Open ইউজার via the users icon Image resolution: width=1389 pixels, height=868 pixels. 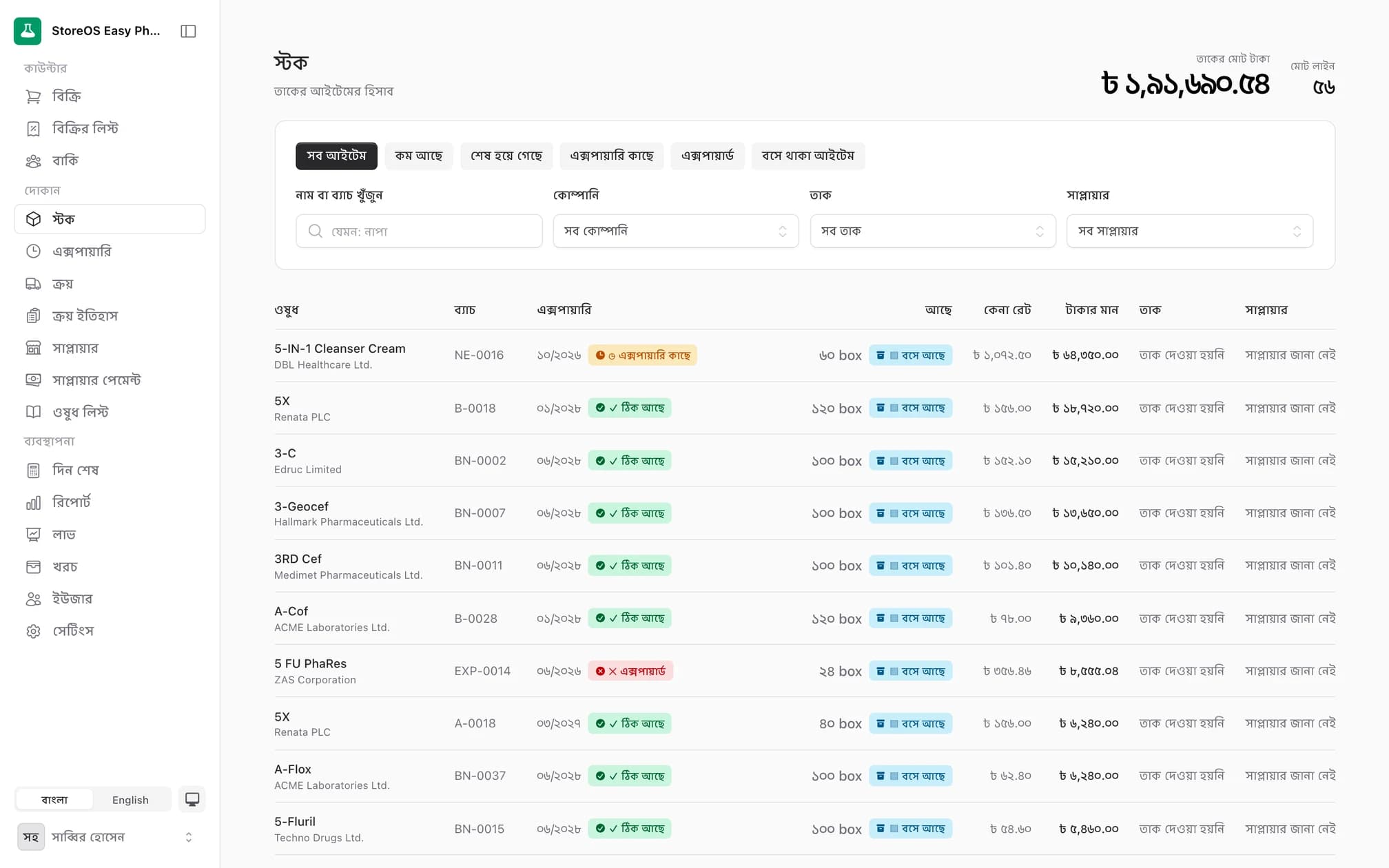tap(33, 599)
